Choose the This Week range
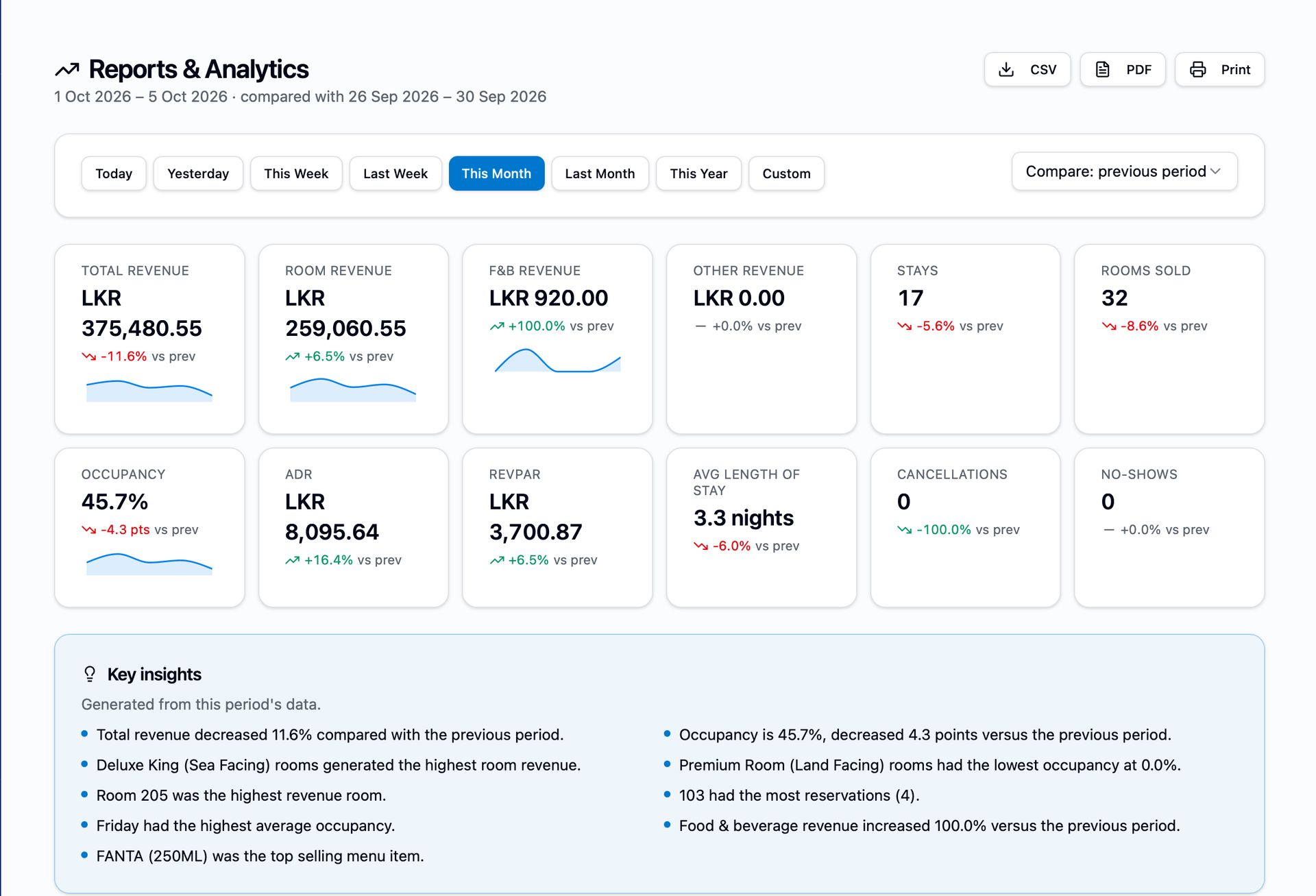Viewport: 1316px width, 896px height. coord(296,173)
